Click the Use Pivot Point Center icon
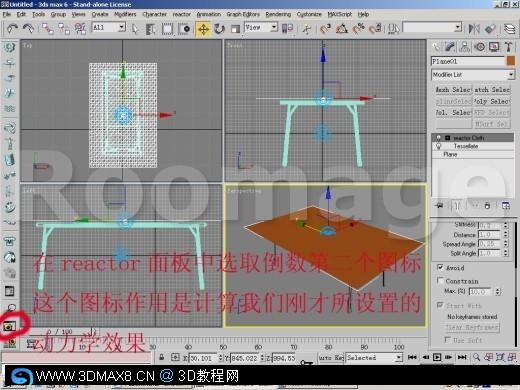520x390 pixels. [x=287, y=29]
